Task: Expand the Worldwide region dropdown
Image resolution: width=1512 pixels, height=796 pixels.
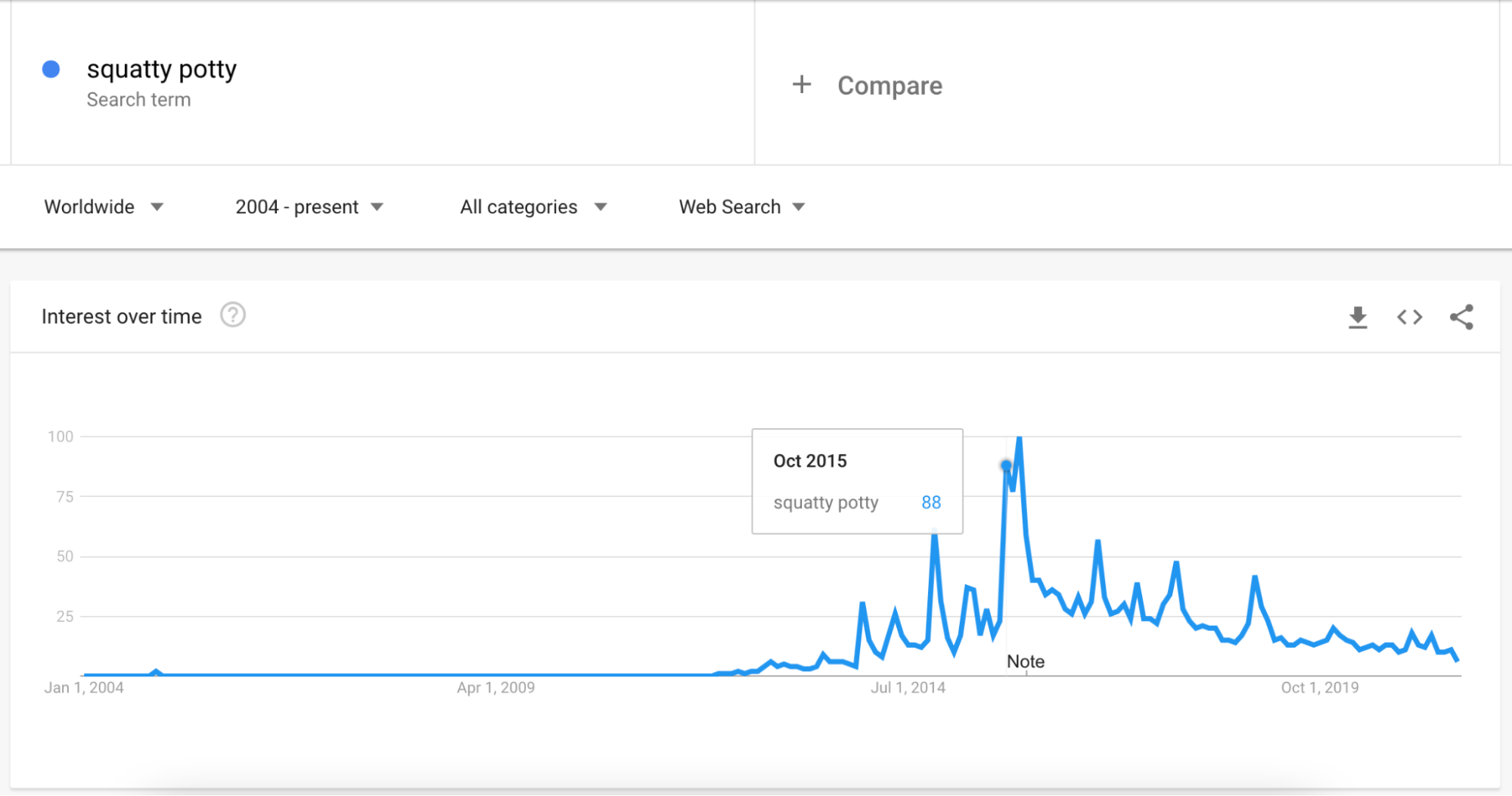Action: 104,207
